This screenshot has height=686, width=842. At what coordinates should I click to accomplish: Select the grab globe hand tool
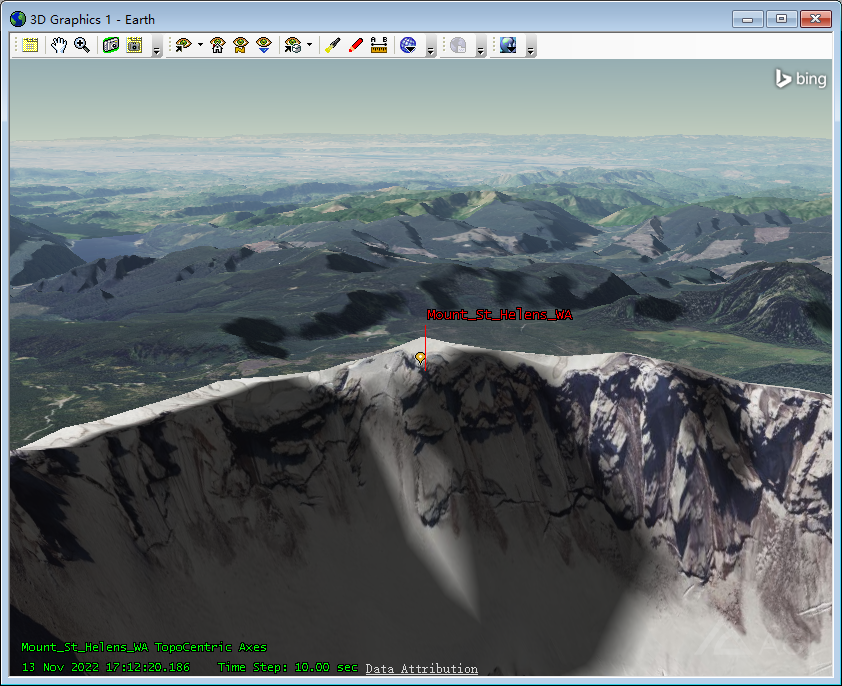[x=59, y=45]
